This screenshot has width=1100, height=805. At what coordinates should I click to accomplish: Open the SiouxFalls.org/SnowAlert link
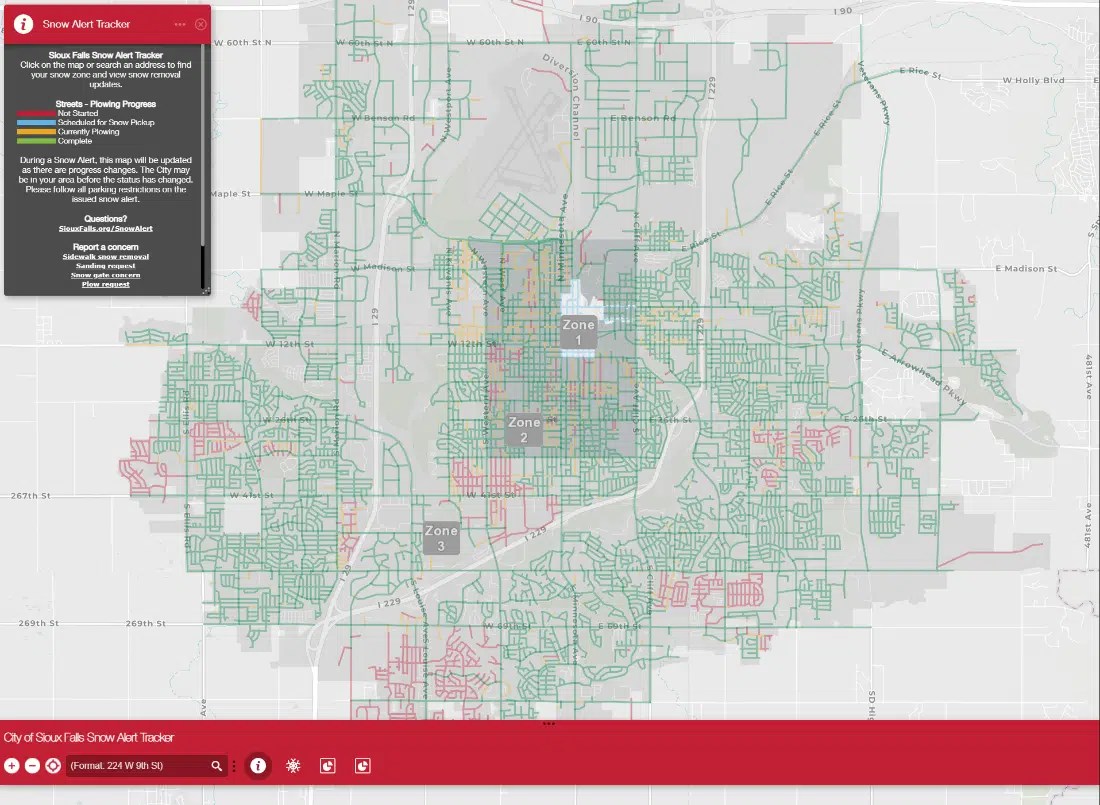click(x=105, y=228)
